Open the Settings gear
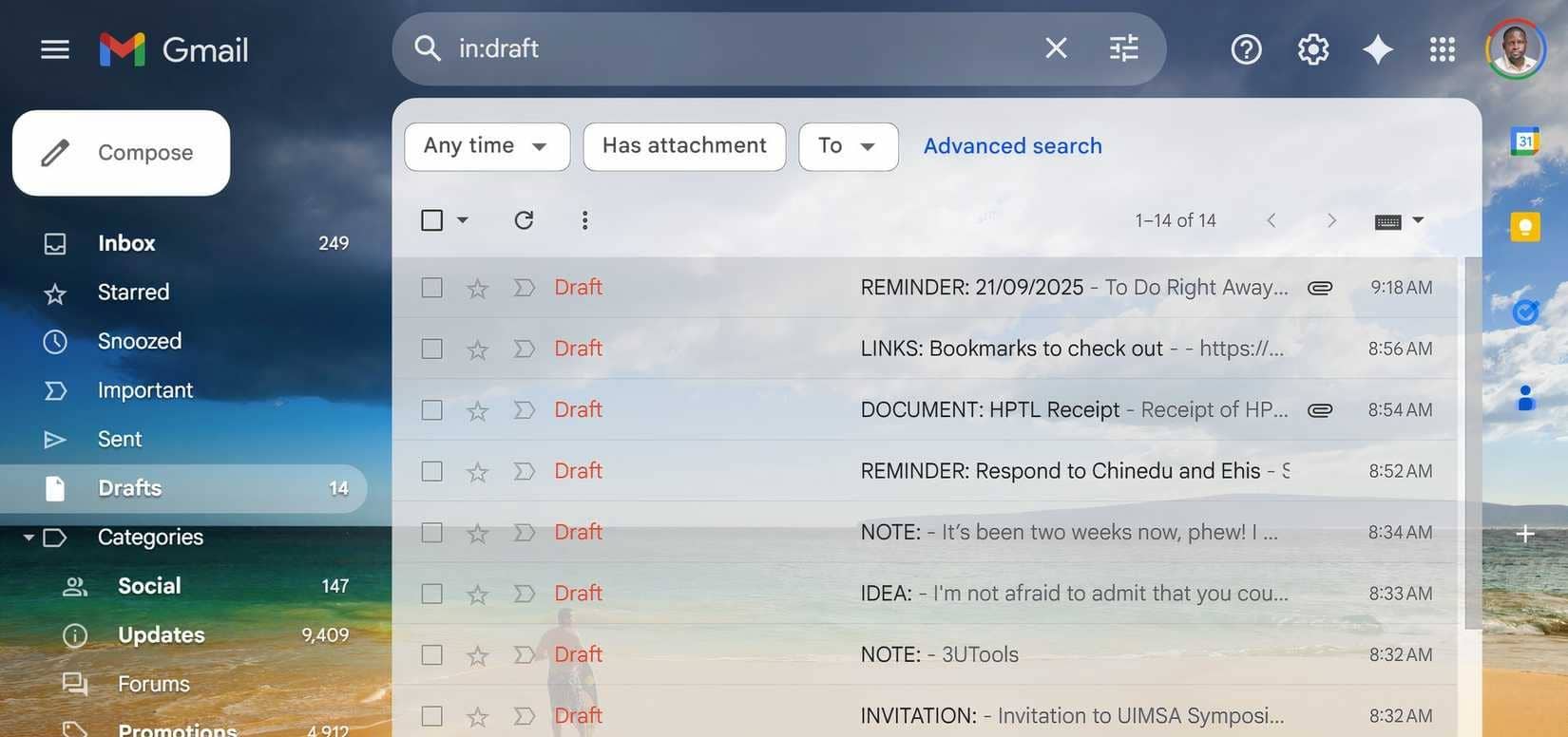1568x737 pixels. click(1312, 49)
